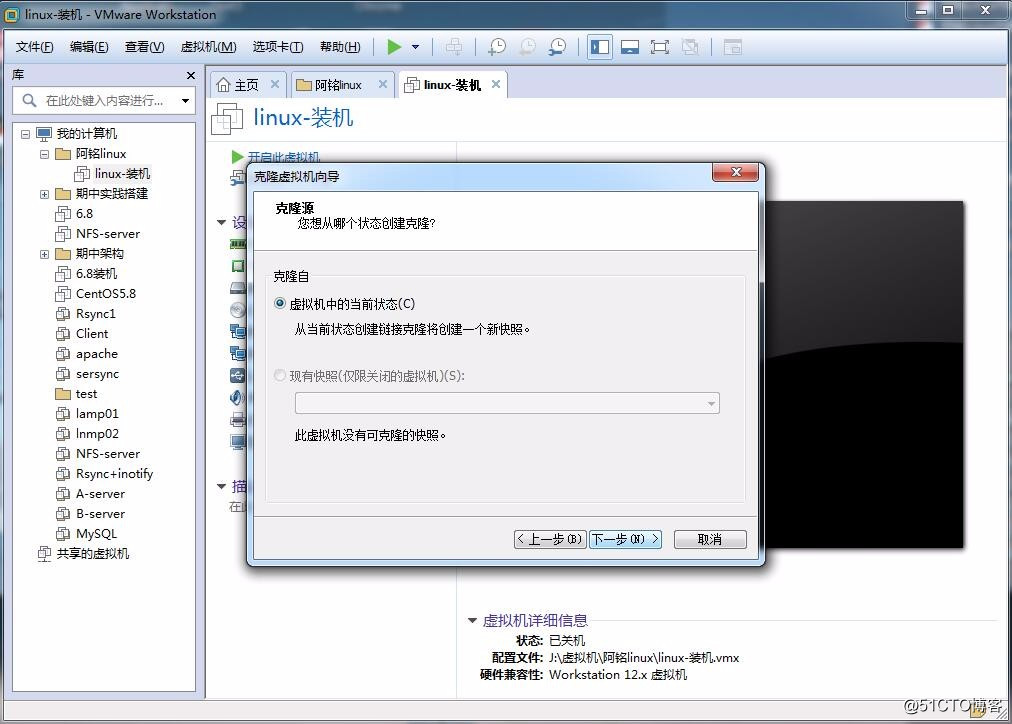
Task: Select the CentOS5.8 VM icon
Action: click(63, 294)
